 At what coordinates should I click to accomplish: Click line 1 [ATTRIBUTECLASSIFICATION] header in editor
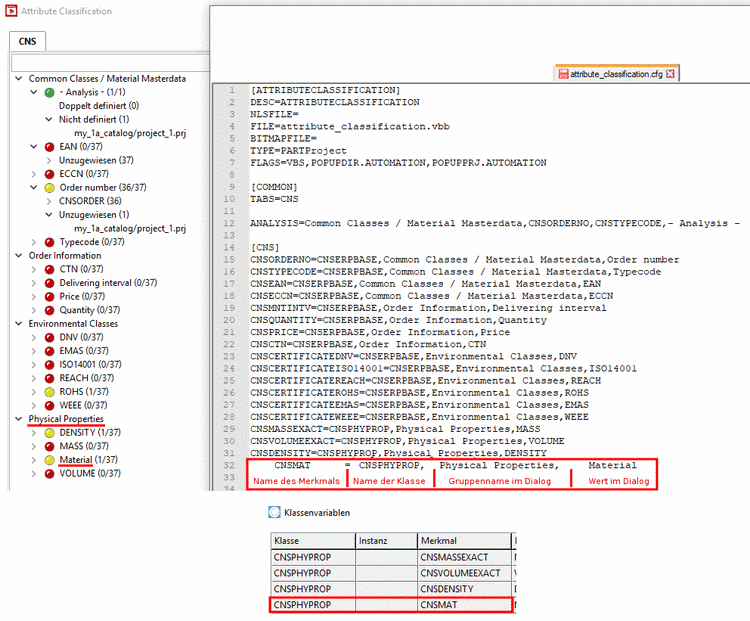(325, 90)
